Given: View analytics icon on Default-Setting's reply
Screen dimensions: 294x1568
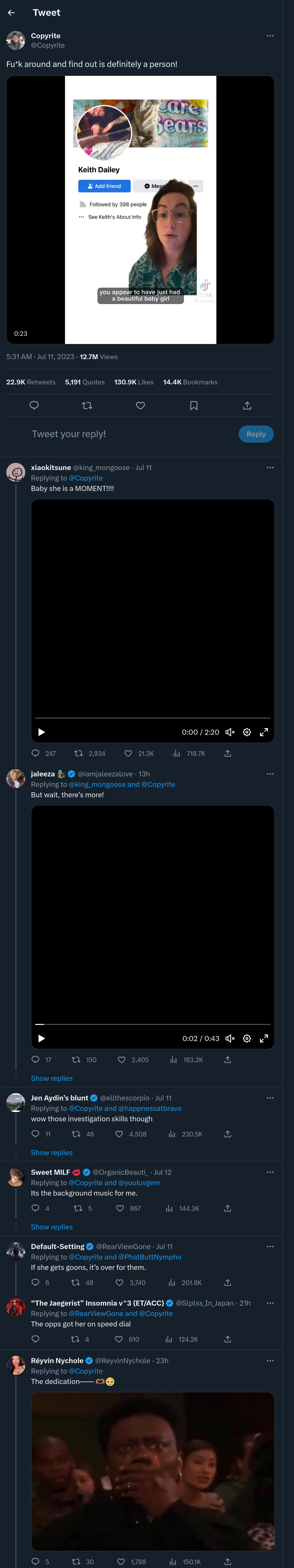Looking at the screenshot, I should 171,1283.
